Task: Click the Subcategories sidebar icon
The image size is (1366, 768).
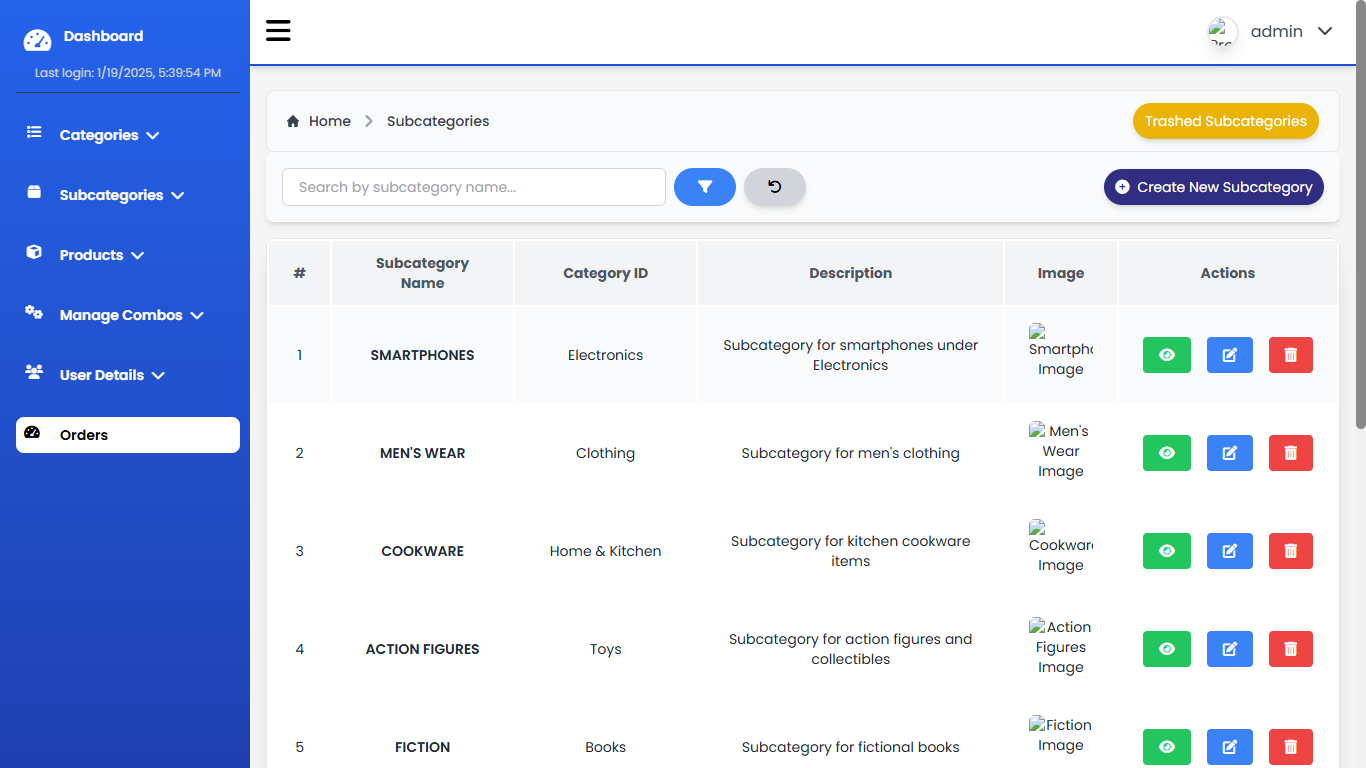Action: click(x=34, y=192)
